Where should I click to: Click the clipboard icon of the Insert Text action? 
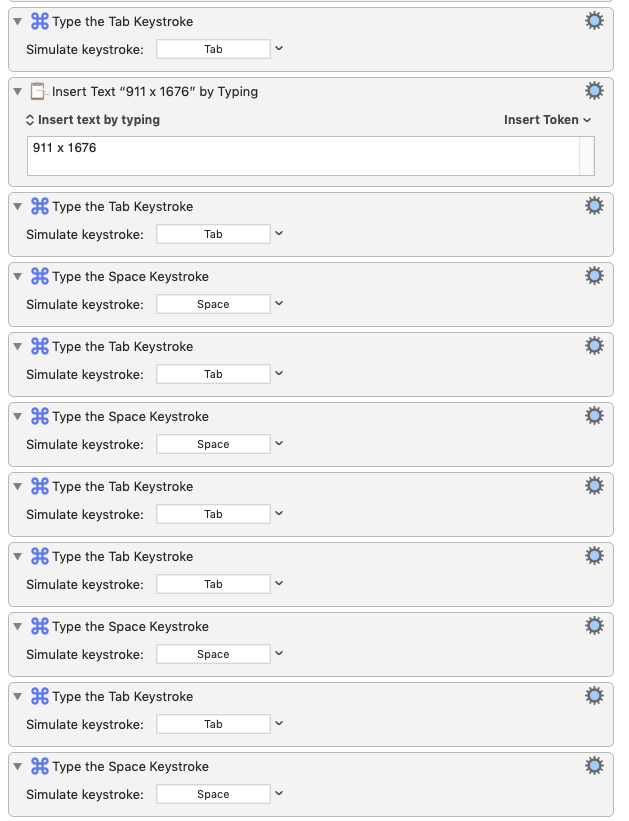click(39, 91)
